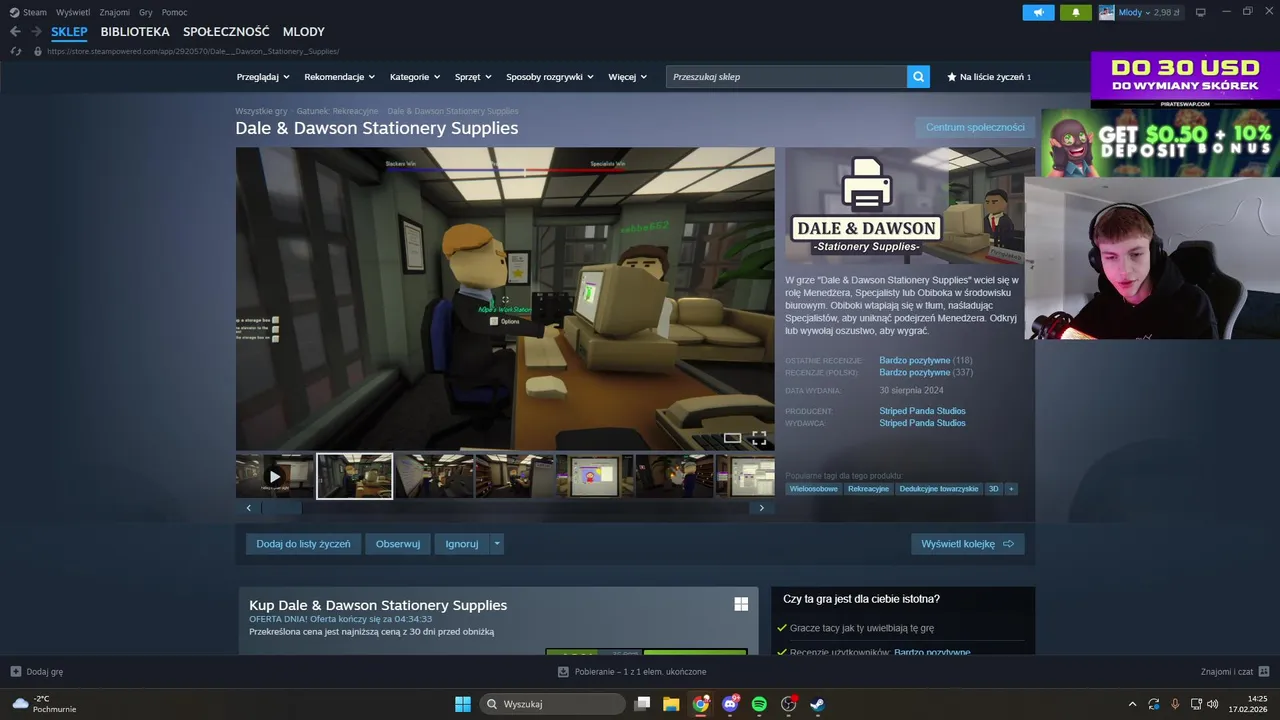Switch to the SPOŁECZNOŚĆ tab

(226, 32)
